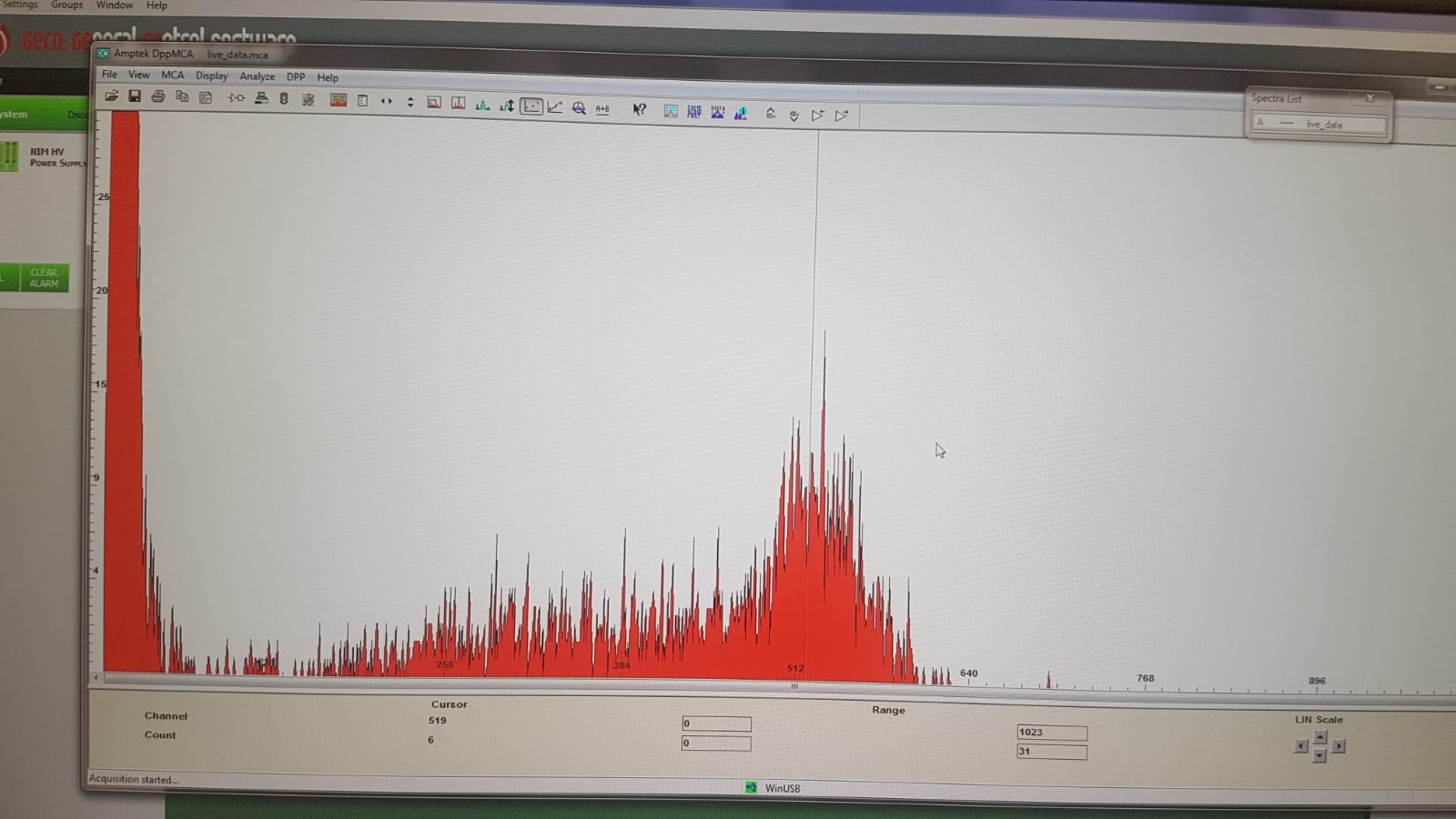Toggle the highlighted dotted-plot display mode button

(531, 106)
